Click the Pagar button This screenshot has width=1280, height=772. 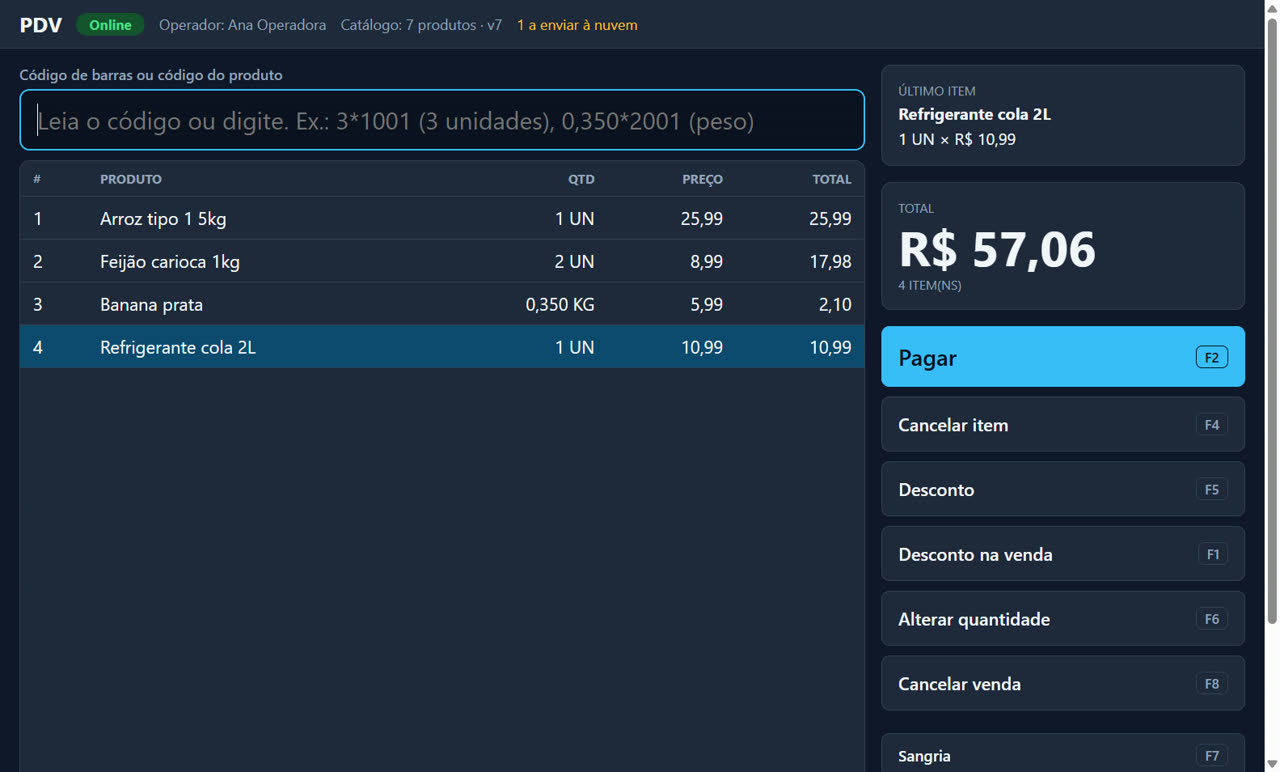pyautogui.click(x=1062, y=357)
